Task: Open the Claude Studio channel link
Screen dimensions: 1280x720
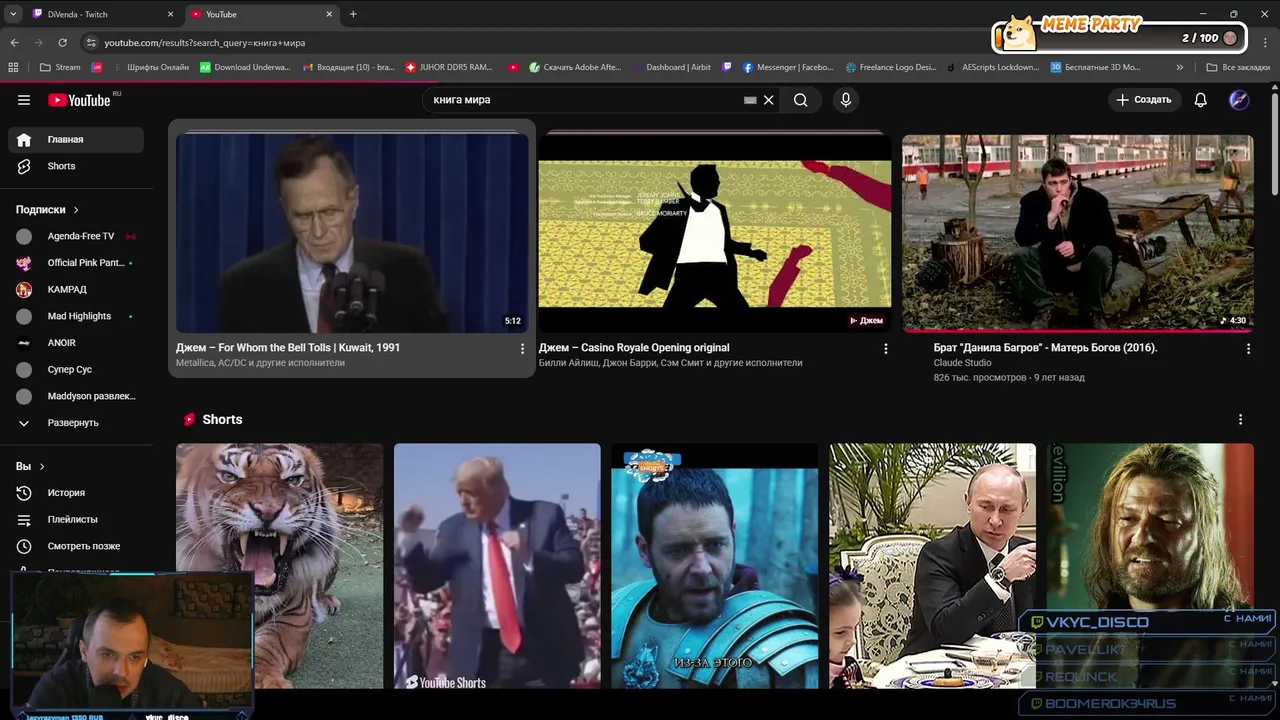Action: tap(963, 363)
